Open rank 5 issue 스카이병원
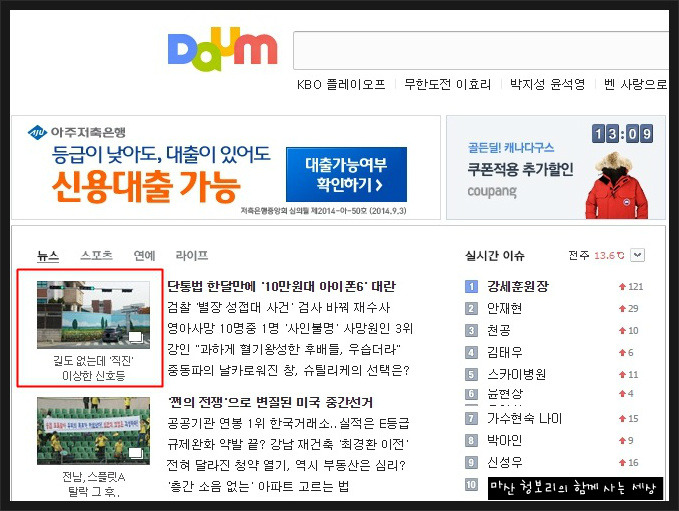Screen dimensions: 679x511 tap(516, 374)
